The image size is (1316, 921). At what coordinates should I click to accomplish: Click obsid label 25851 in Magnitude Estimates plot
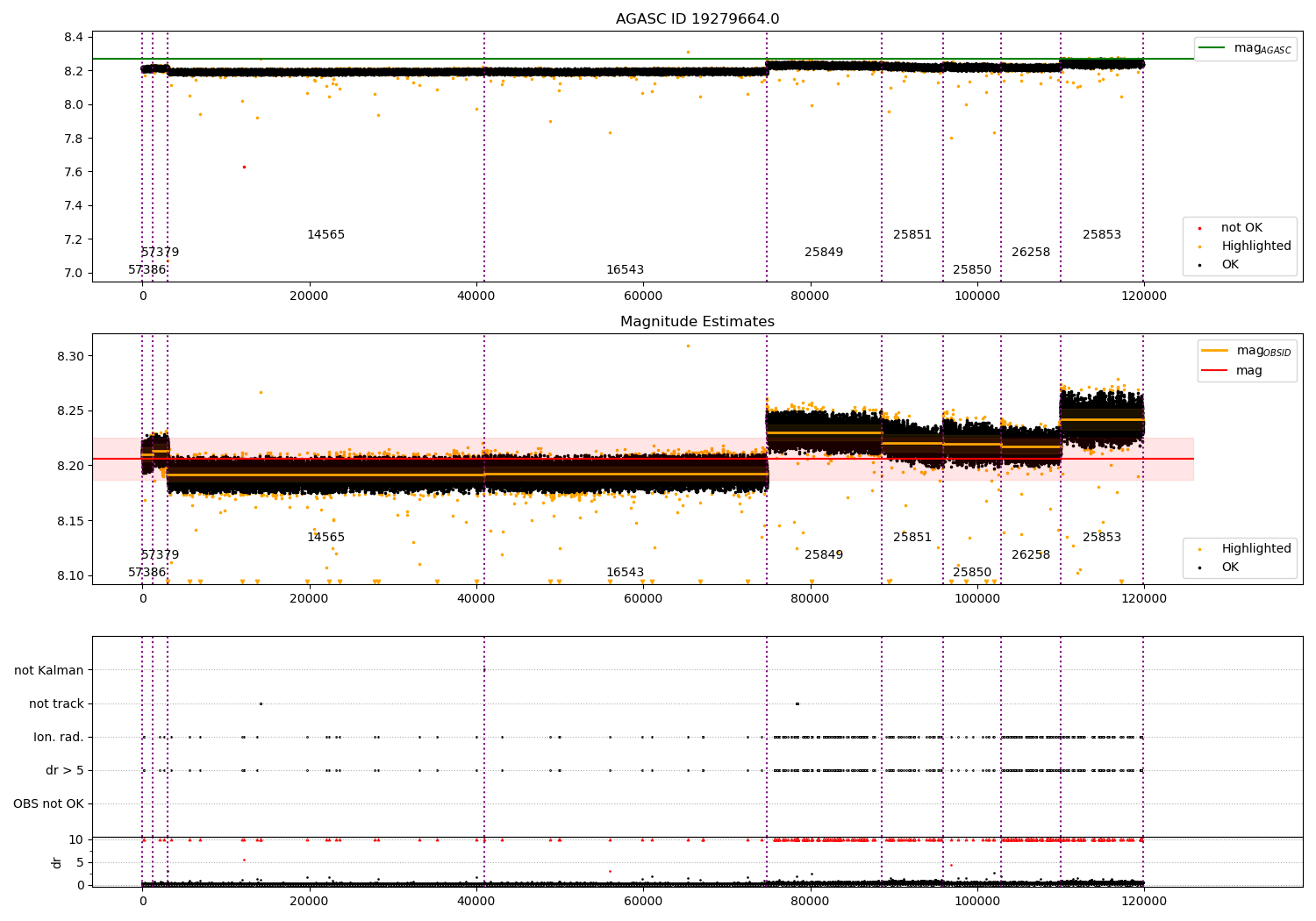pos(912,538)
